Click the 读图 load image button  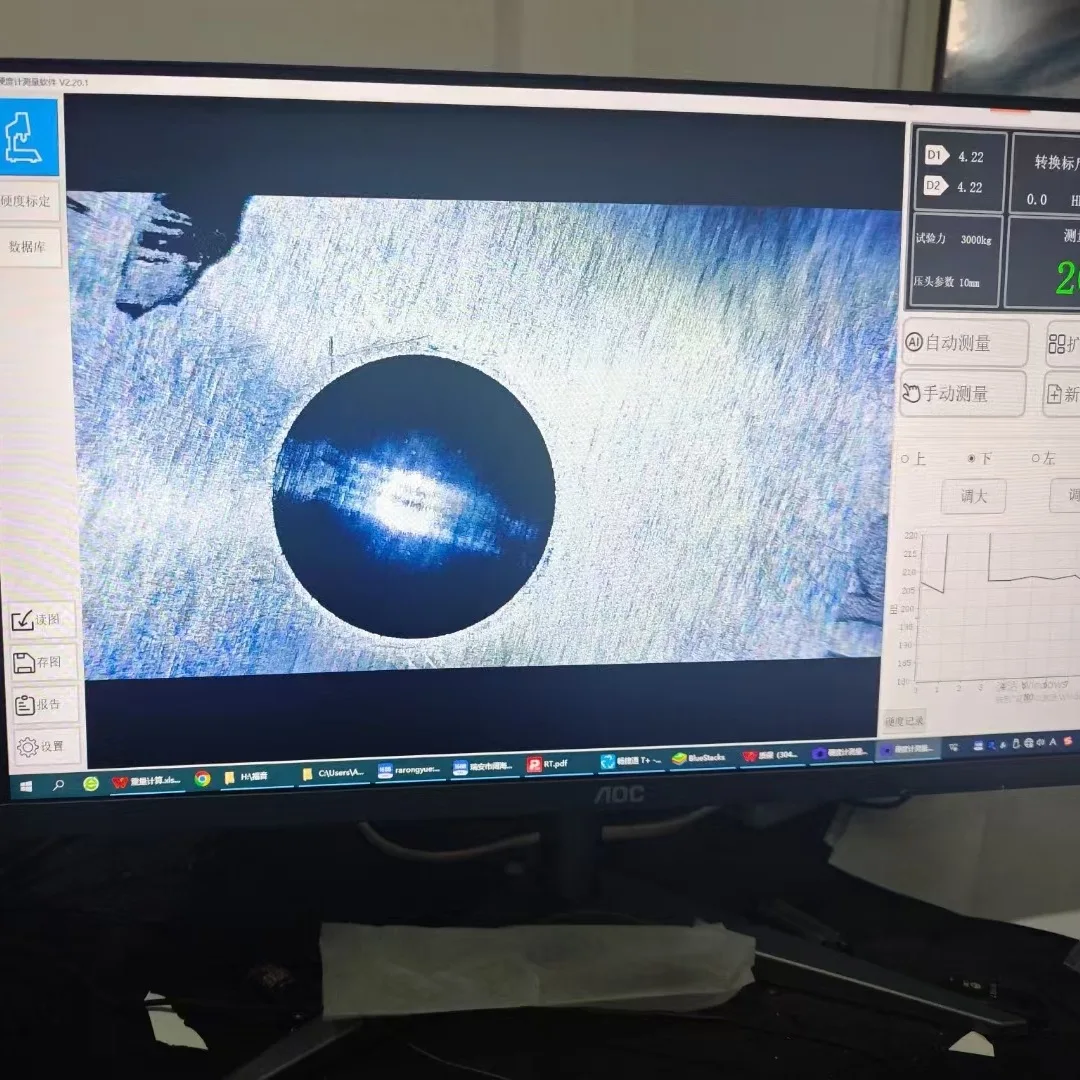[x=41, y=620]
